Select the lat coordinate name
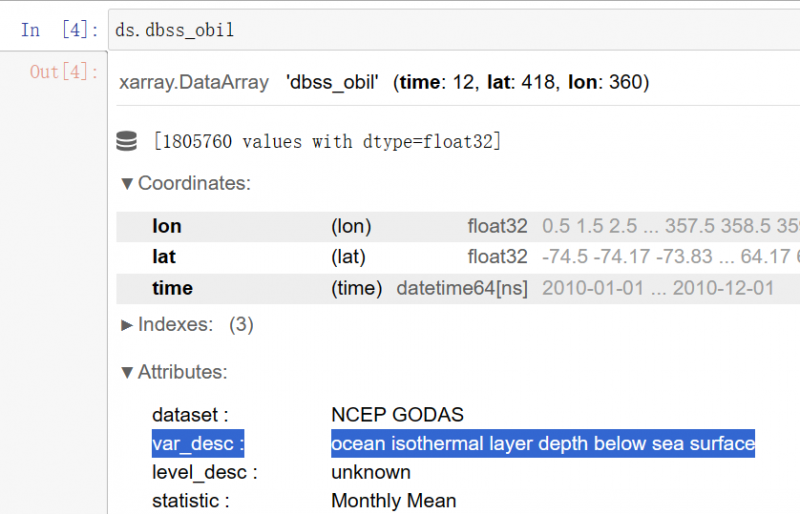Image resolution: width=800 pixels, height=514 pixels. (164, 257)
